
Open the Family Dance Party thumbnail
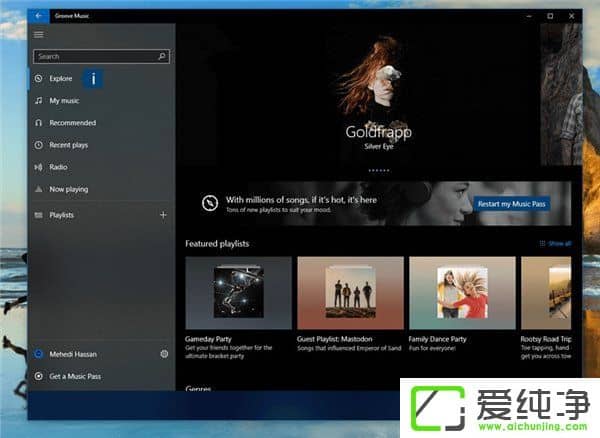pos(462,293)
